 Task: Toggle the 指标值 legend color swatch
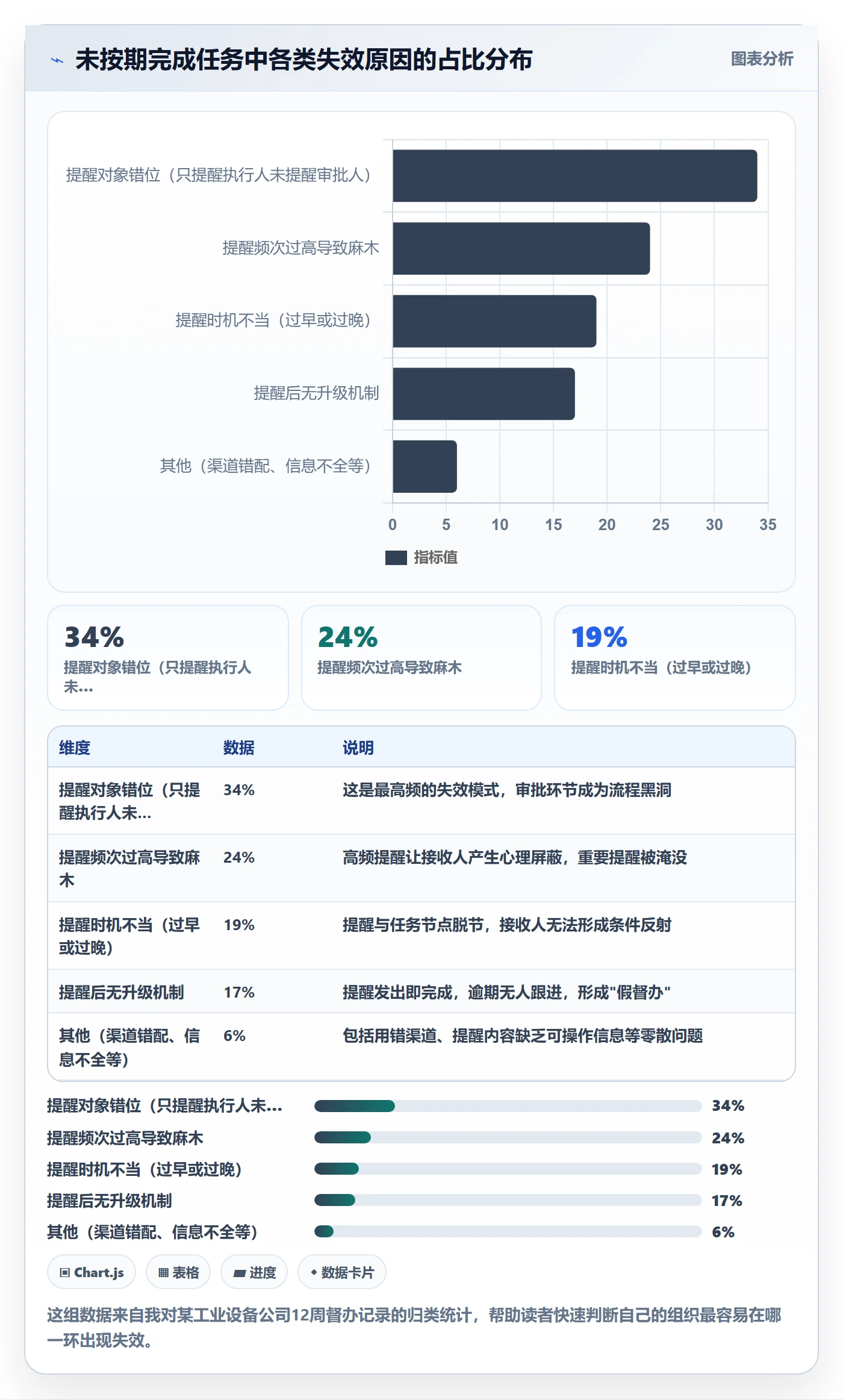point(396,558)
